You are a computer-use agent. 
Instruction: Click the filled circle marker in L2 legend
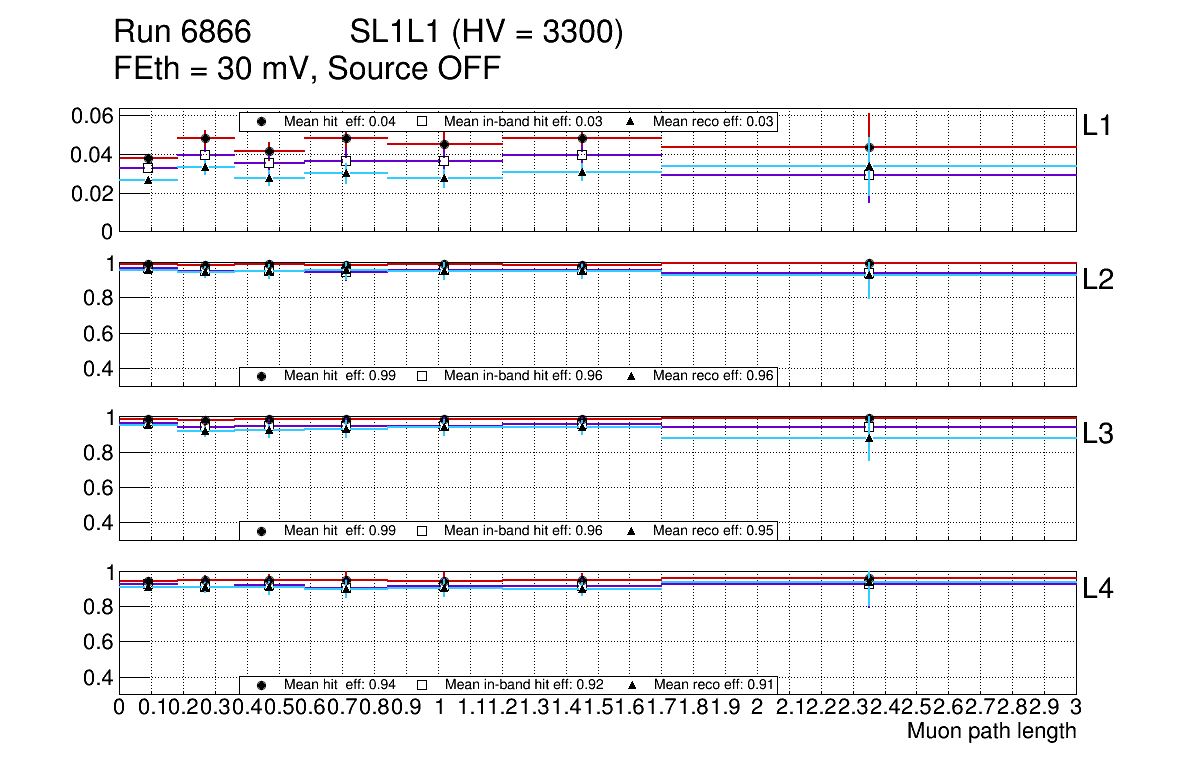(262, 376)
